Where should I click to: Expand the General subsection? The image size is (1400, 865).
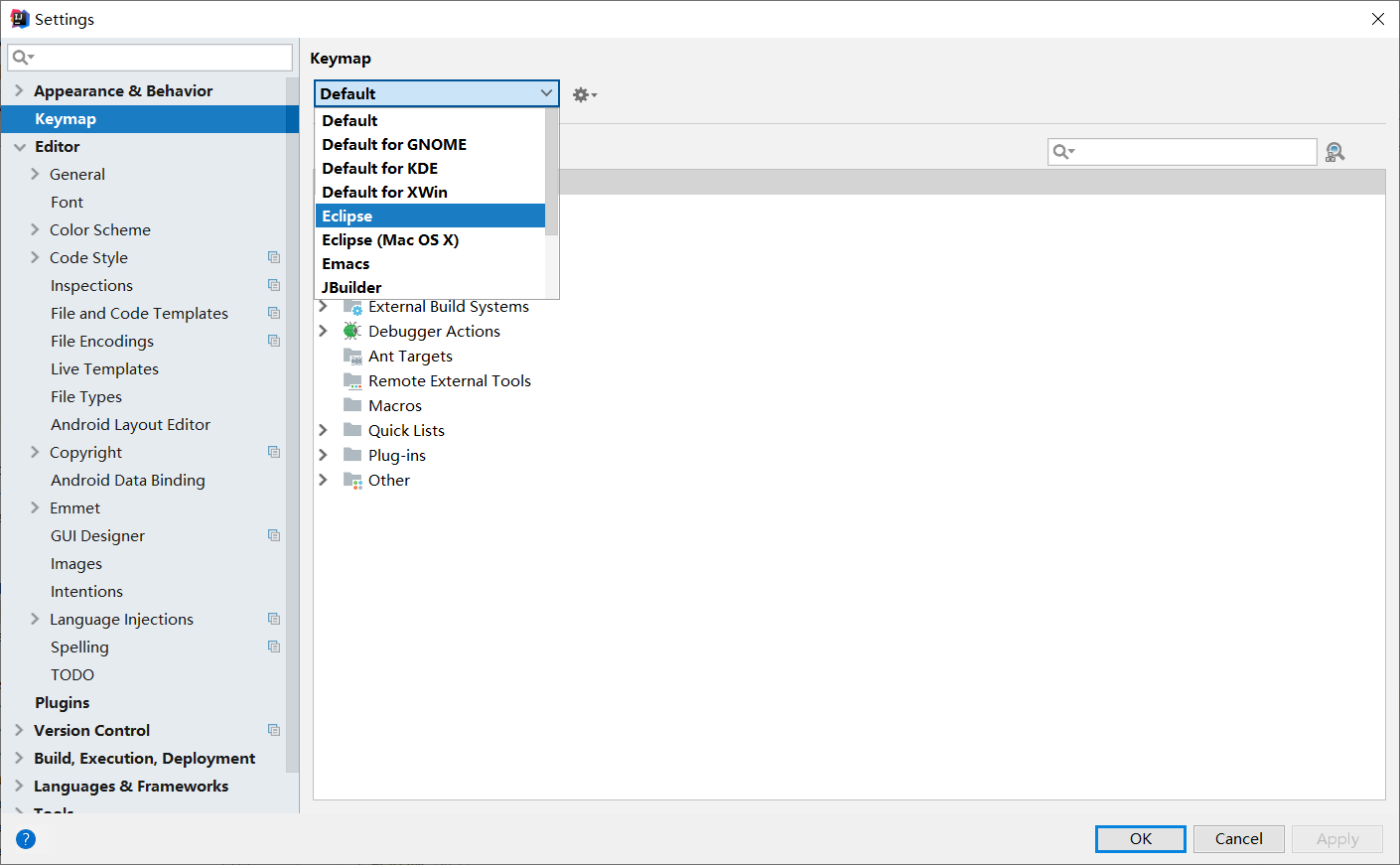click(35, 174)
